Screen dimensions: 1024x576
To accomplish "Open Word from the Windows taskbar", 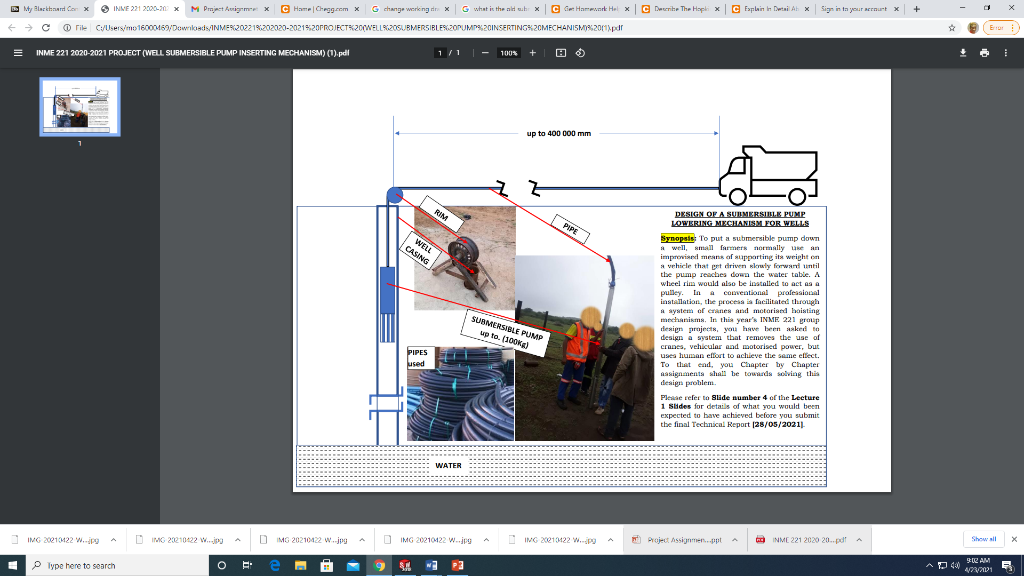I will [431, 565].
